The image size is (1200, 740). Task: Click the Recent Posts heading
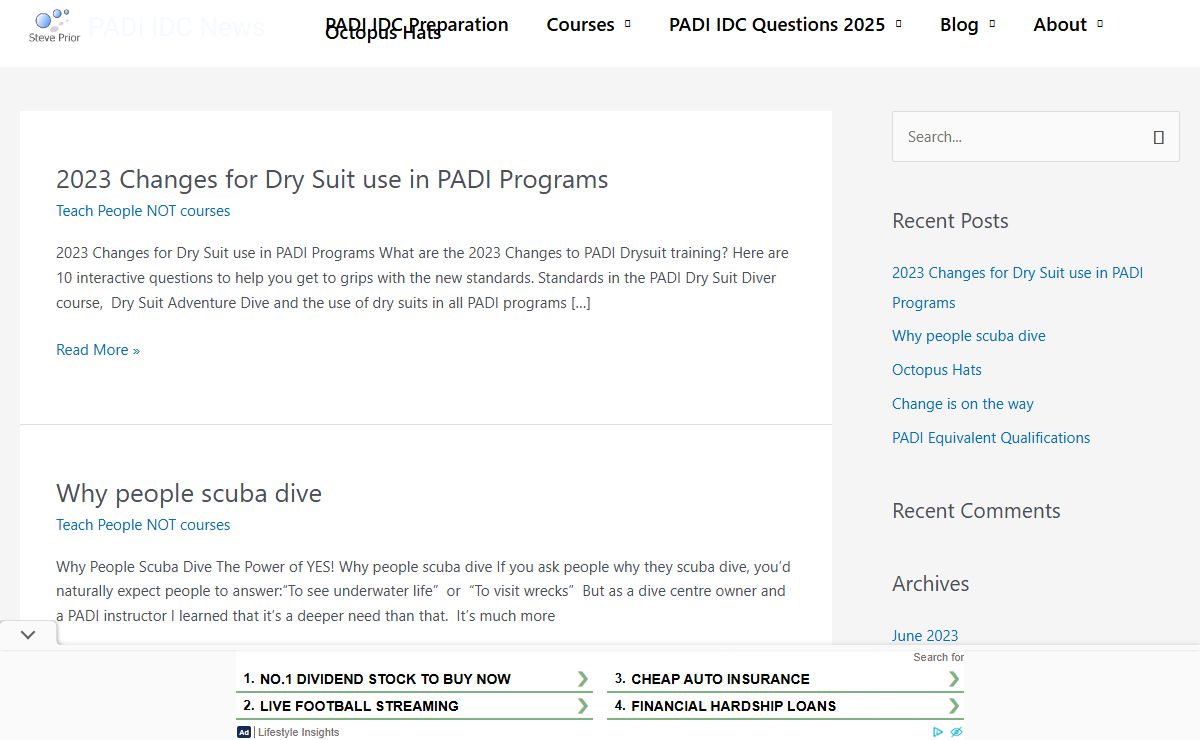(x=950, y=221)
